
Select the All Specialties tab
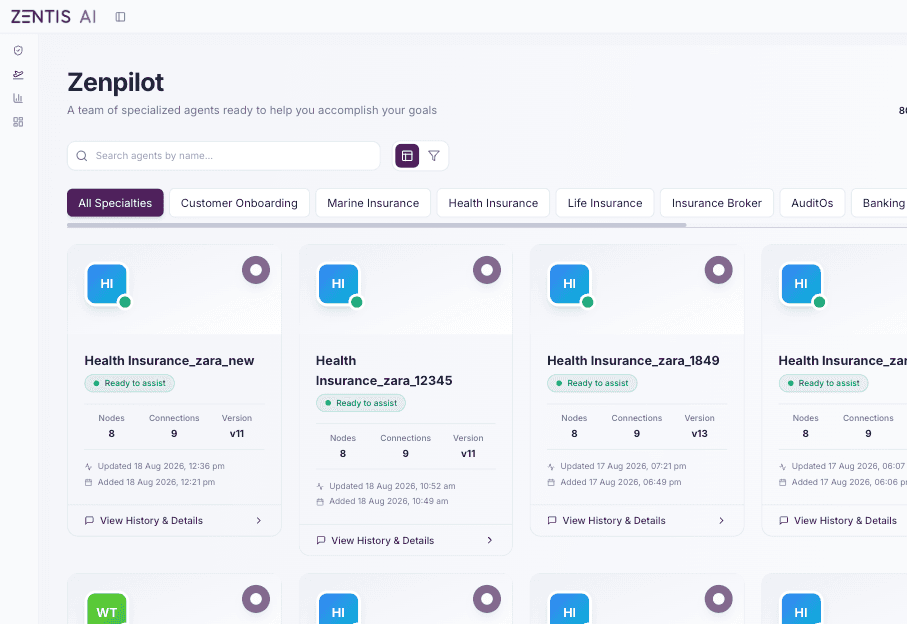click(x=115, y=203)
